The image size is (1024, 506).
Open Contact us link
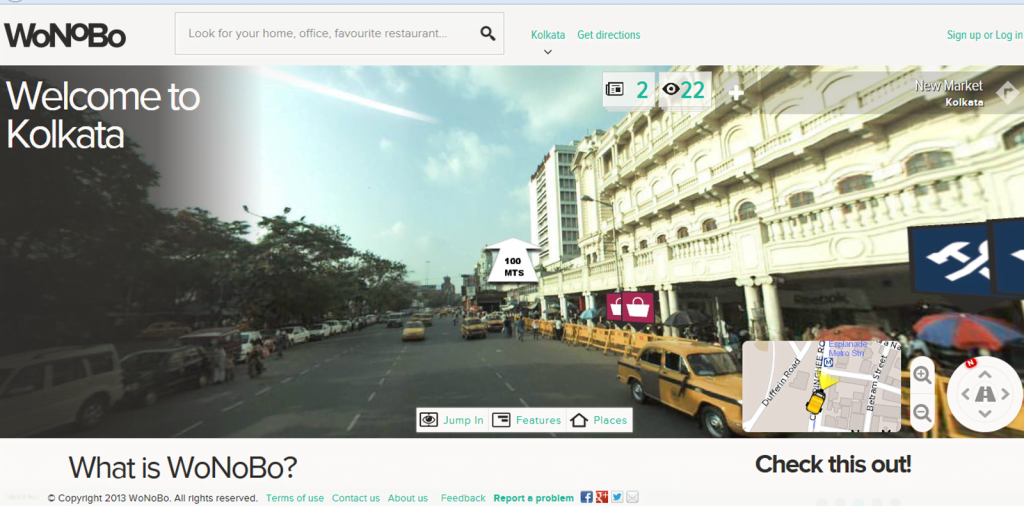tap(355, 498)
